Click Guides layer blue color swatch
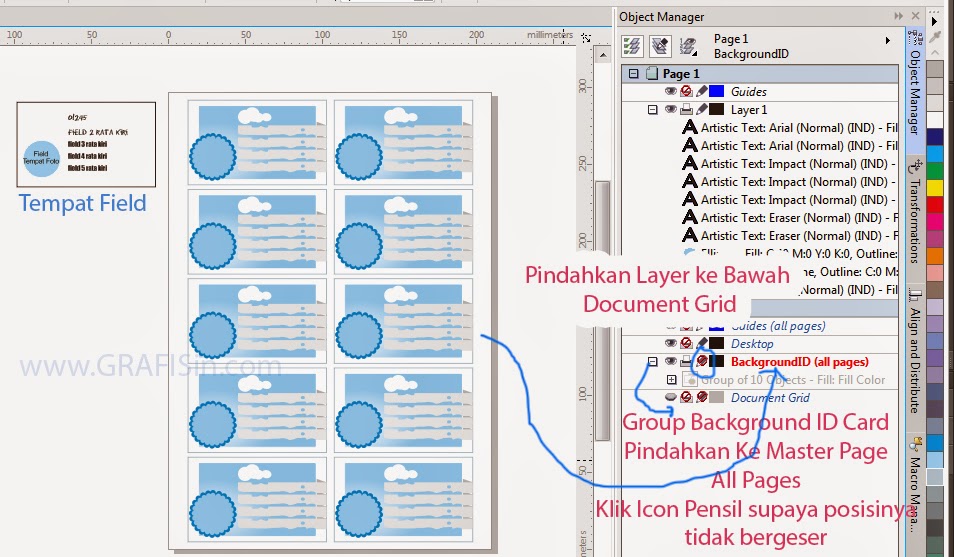The image size is (954, 557). (x=717, y=91)
